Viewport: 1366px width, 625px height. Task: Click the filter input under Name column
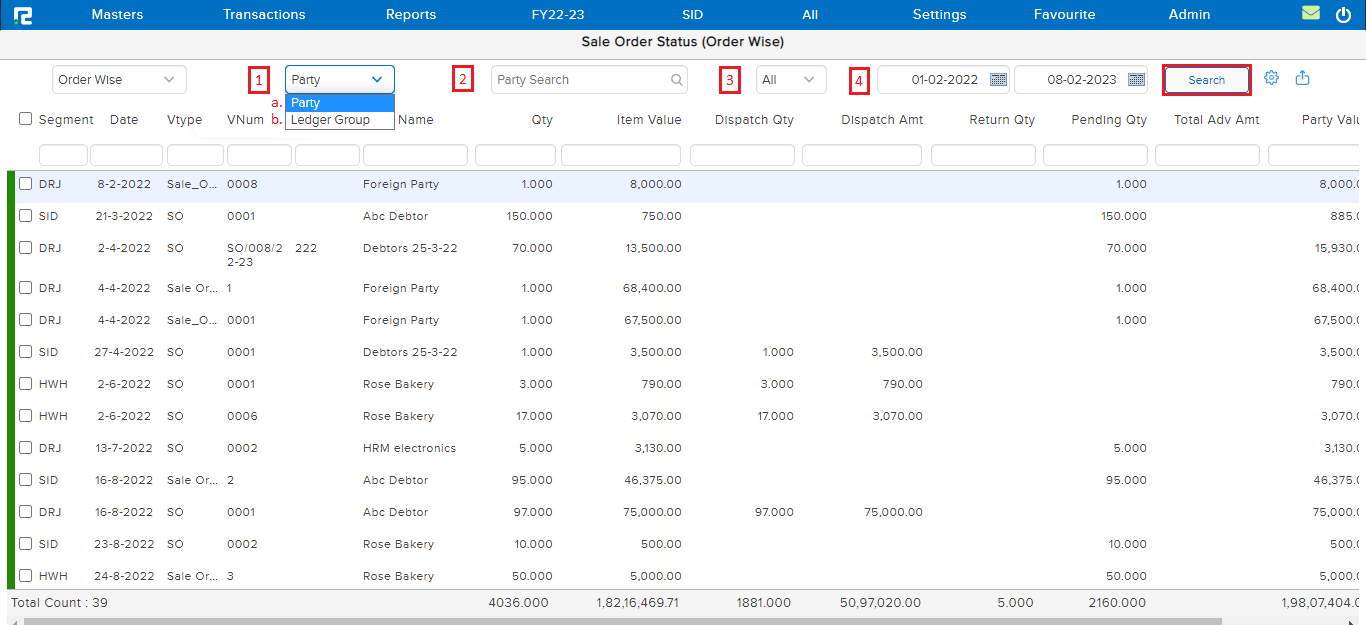point(414,154)
